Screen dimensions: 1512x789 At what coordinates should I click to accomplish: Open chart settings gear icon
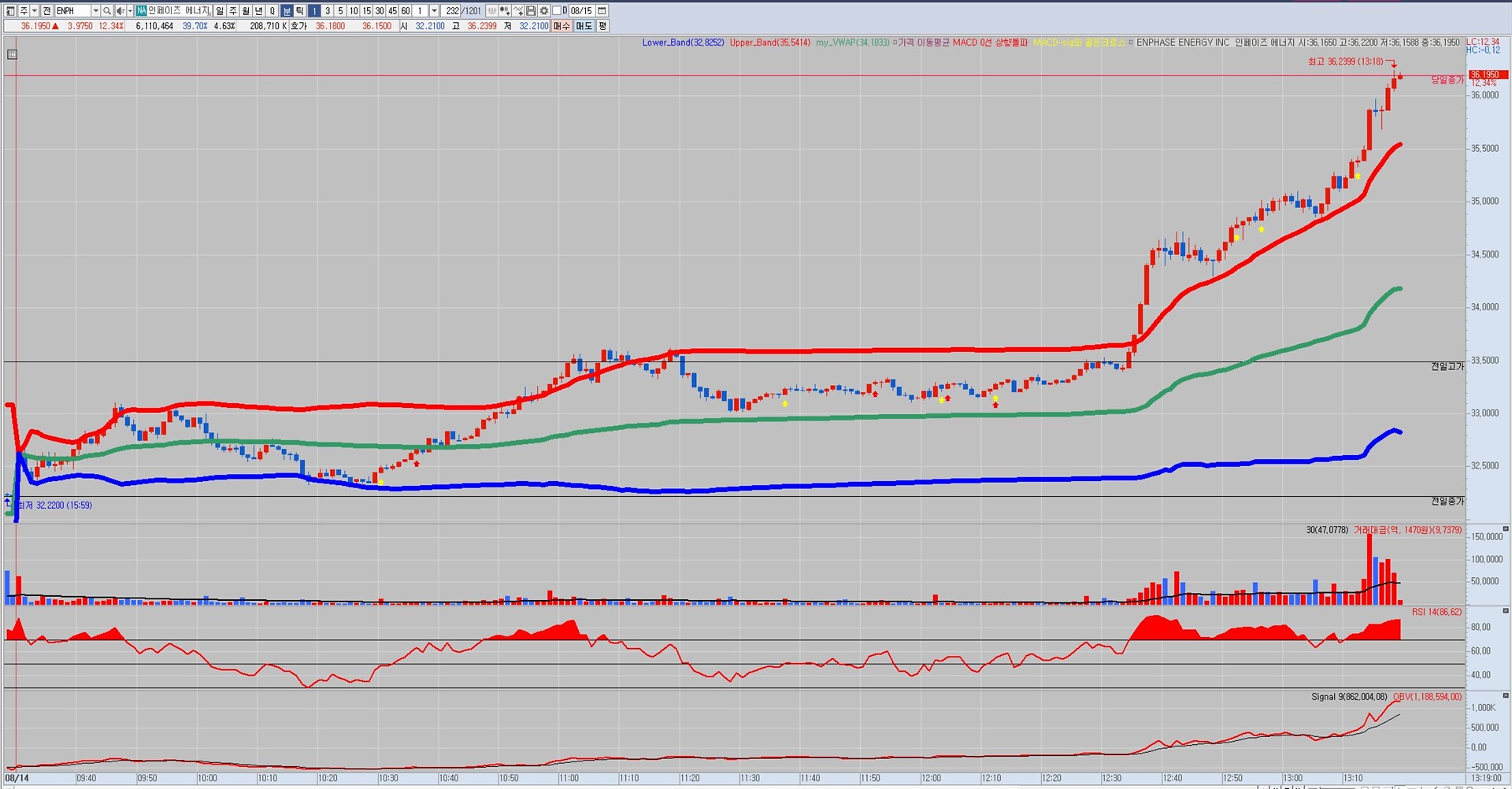tap(543, 11)
